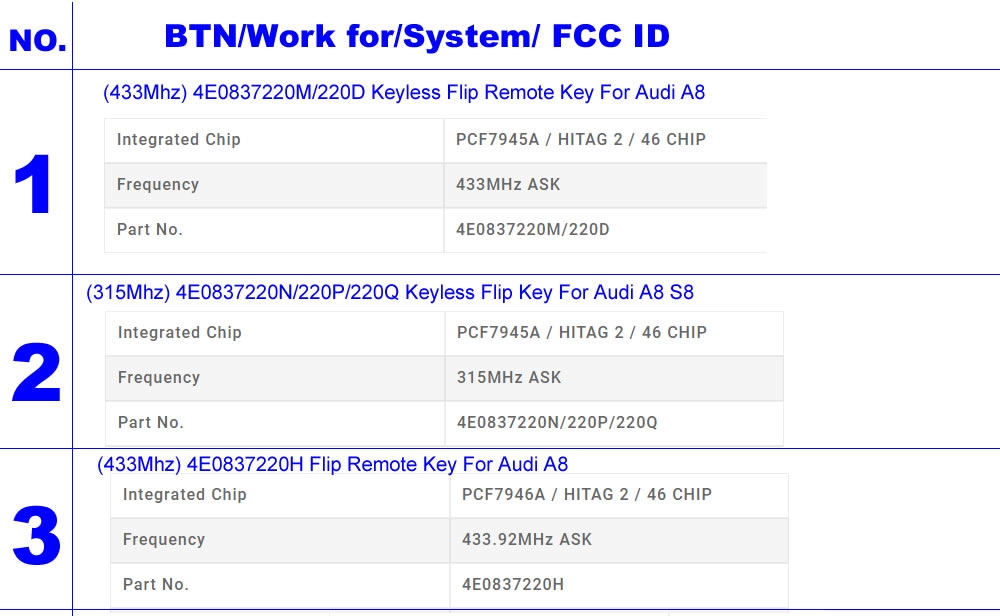
Task: Select the large row number 1
Action: click(34, 187)
